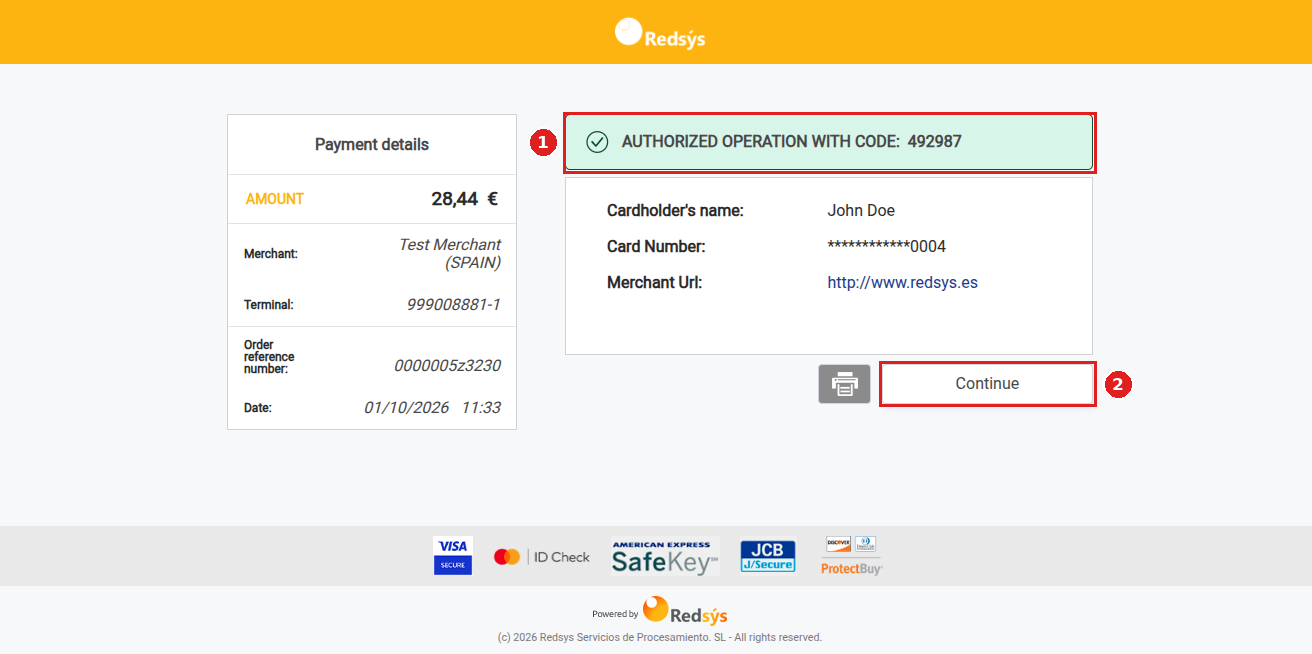Select the authorization code 492987
1312x654 pixels.
pos(934,142)
